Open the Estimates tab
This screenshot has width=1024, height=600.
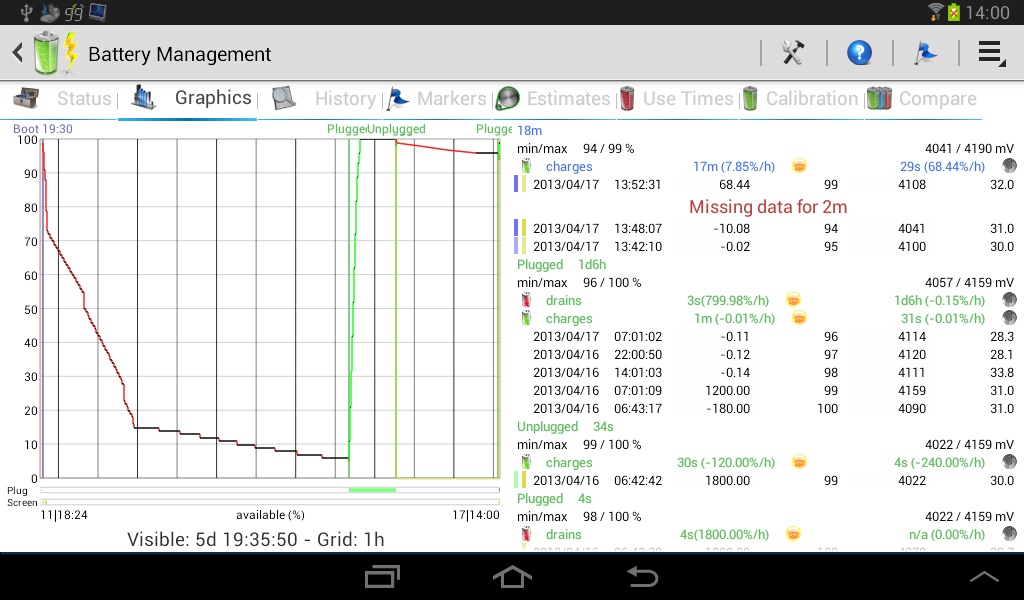click(x=553, y=99)
